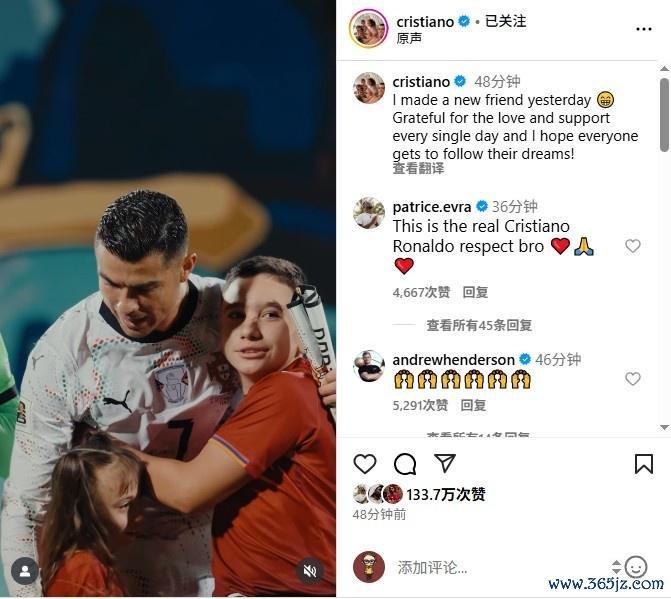Like the post with the heart icon
Image resolution: width=671 pixels, height=599 pixels.
[365, 463]
